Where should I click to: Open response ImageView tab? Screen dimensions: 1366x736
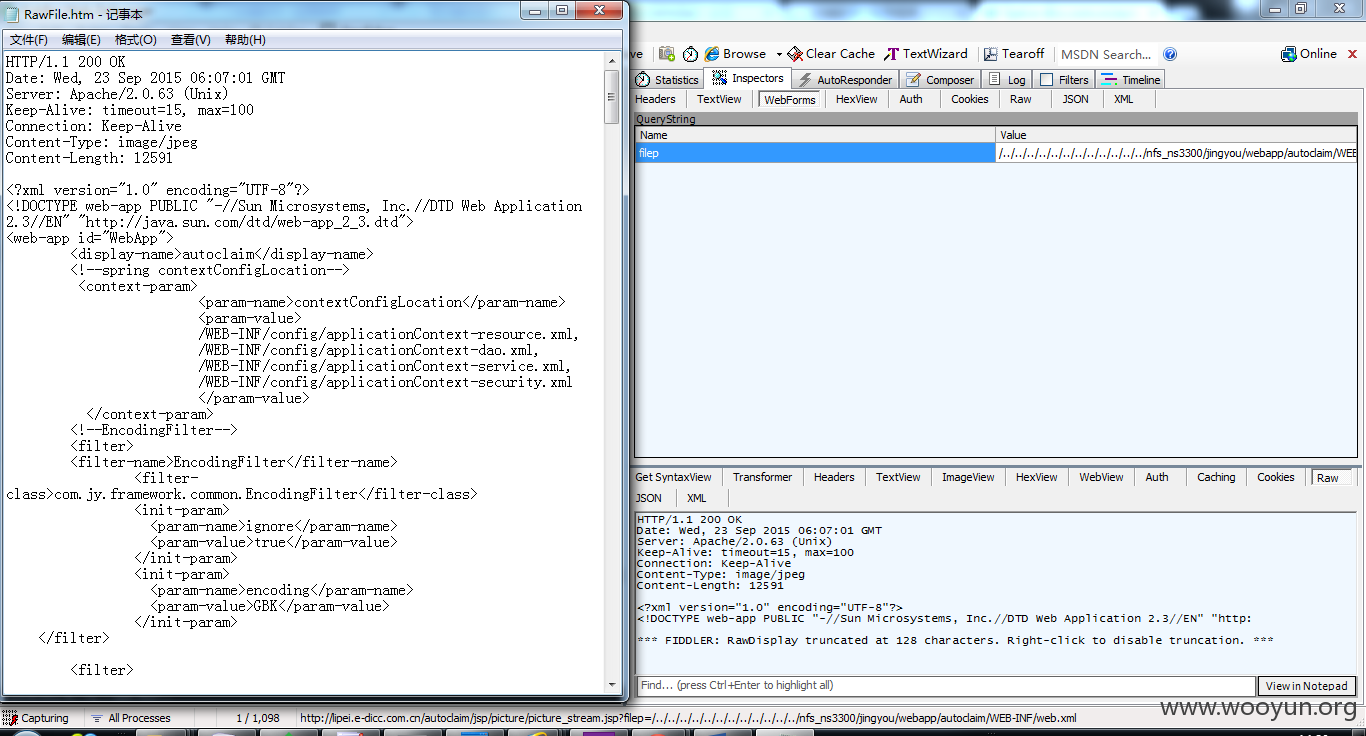pyautogui.click(x=968, y=477)
